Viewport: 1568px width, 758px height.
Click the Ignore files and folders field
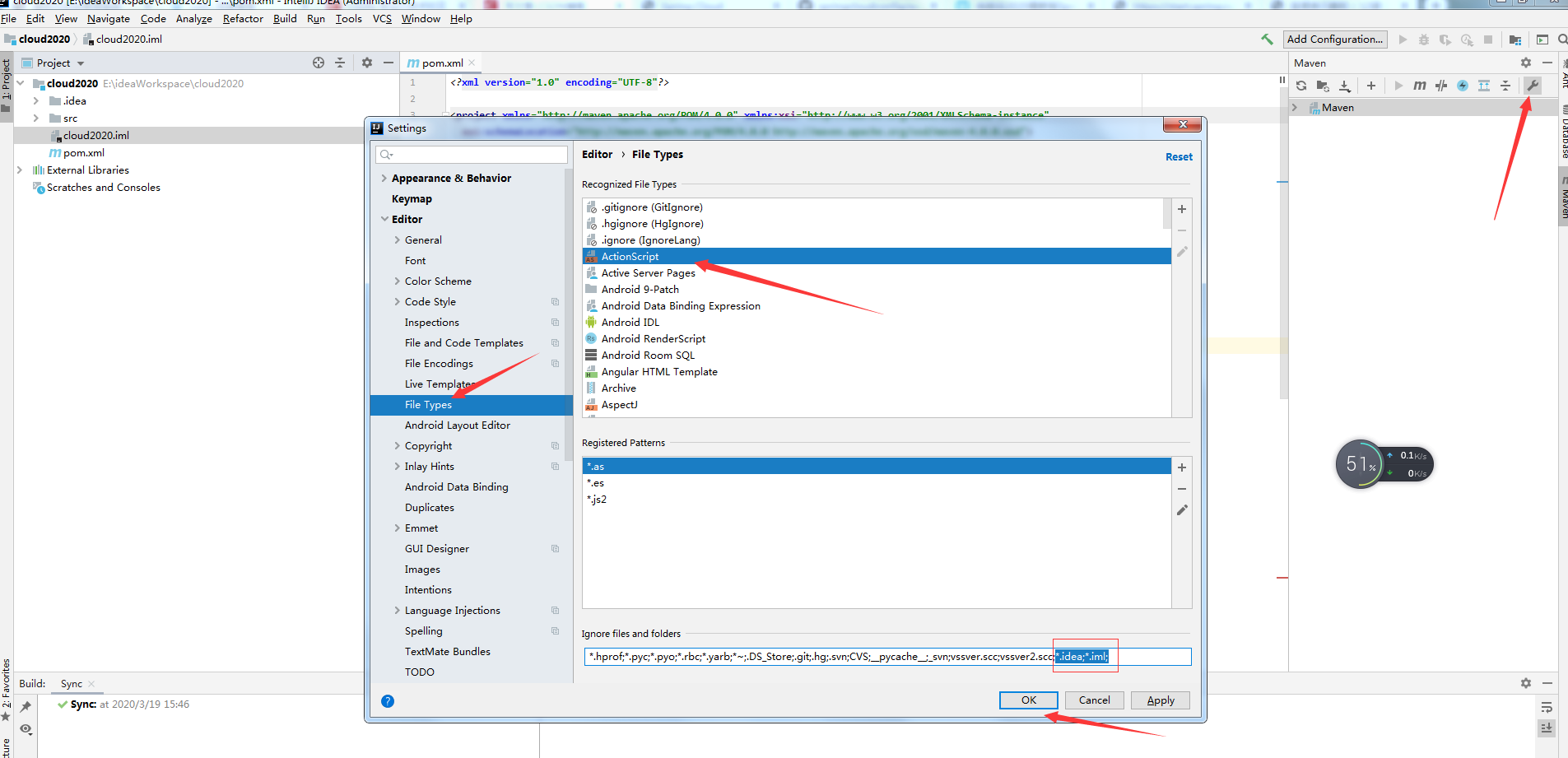tap(887, 657)
